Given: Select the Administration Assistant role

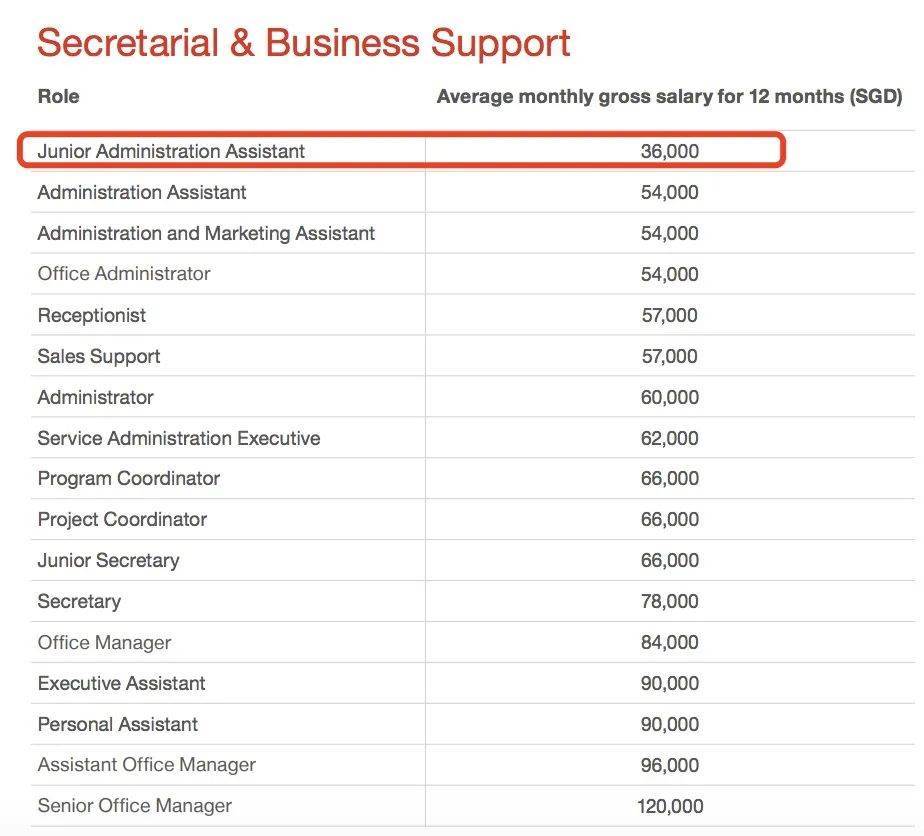Looking at the screenshot, I should (x=141, y=192).
